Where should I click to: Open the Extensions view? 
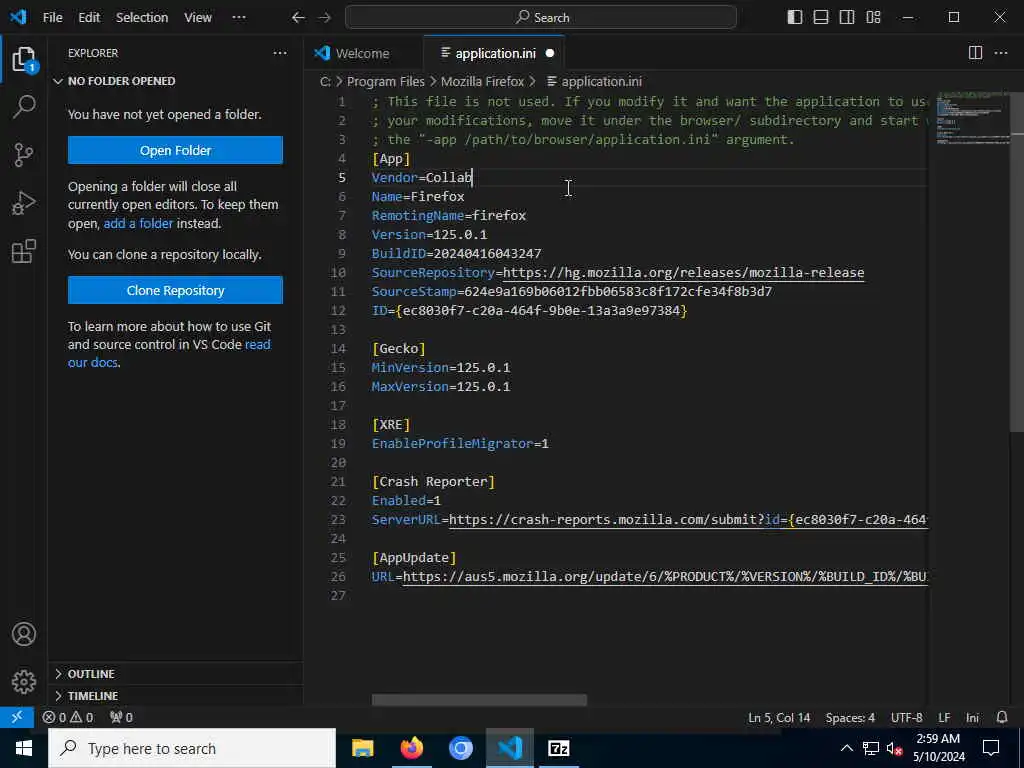[x=24, y=251]
